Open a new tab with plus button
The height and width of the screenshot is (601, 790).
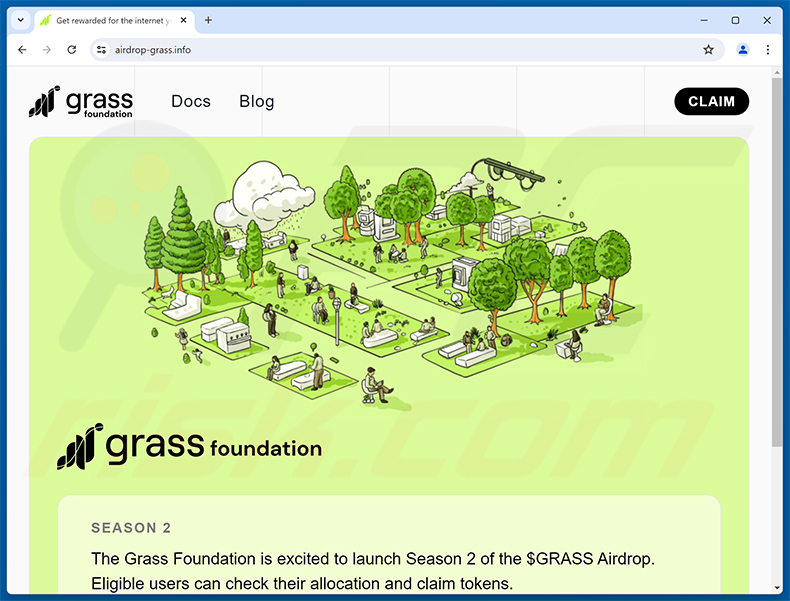[x=208, y=20]
